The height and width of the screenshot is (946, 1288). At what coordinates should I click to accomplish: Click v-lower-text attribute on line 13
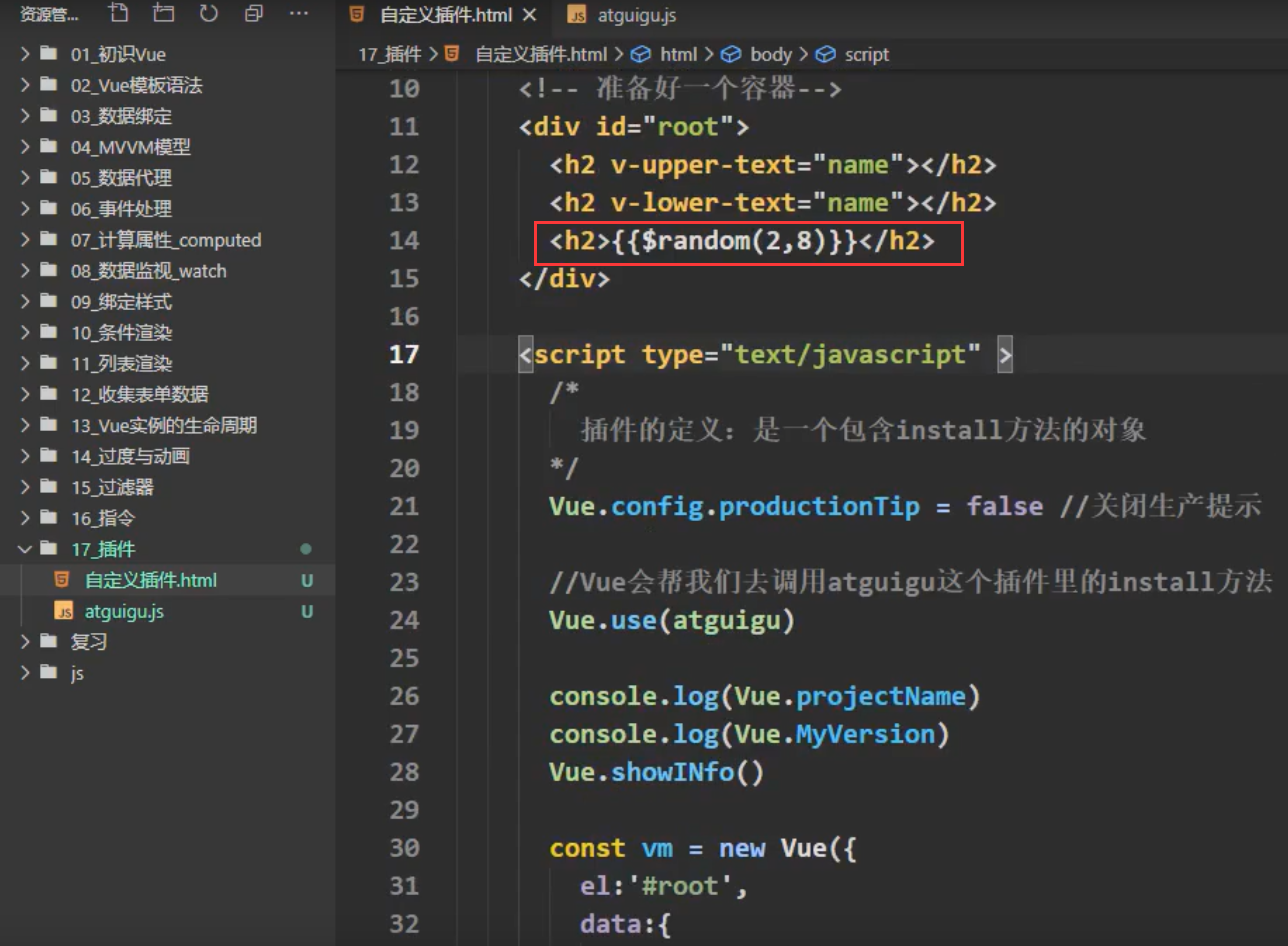[x=703, y=202]
